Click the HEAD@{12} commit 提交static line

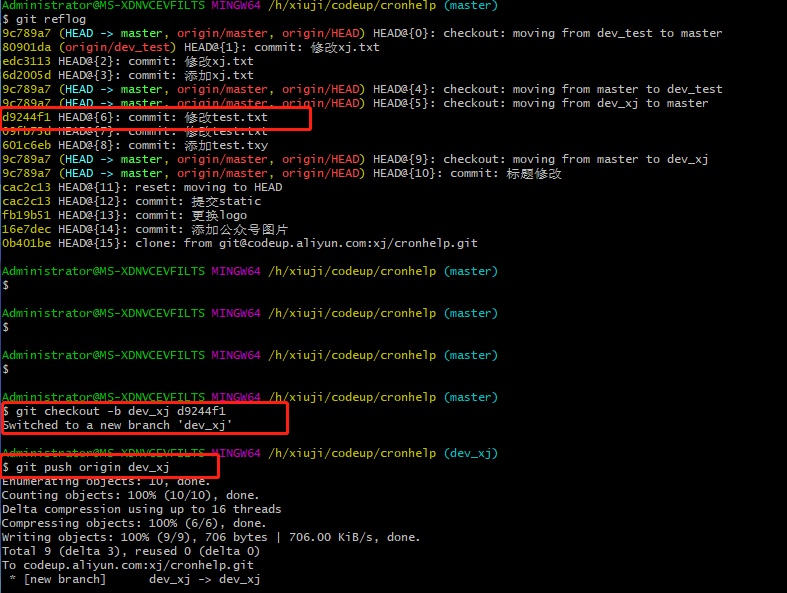tap(132, 201)
